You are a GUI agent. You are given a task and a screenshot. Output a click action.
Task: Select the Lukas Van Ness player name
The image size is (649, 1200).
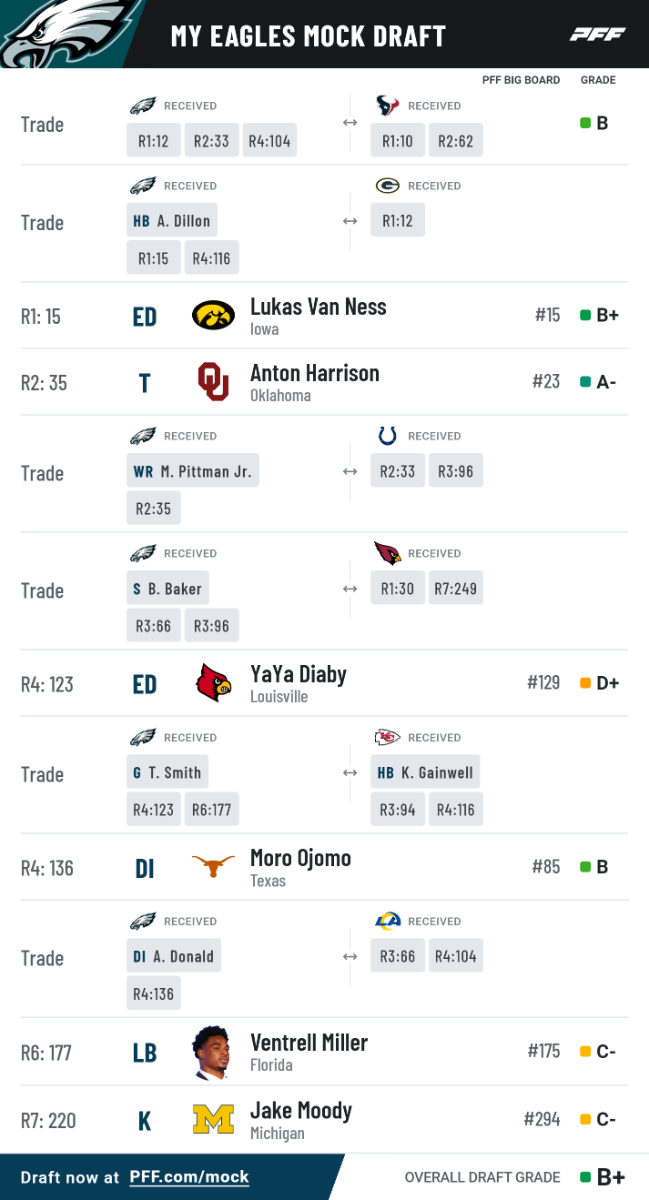318,307
